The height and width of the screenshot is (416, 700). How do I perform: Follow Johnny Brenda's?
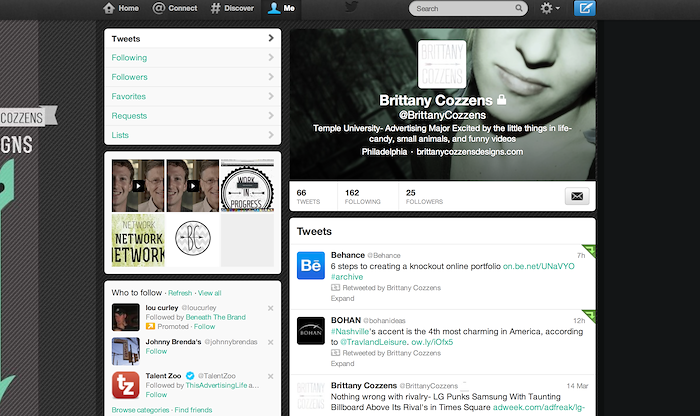coord(156,351)
